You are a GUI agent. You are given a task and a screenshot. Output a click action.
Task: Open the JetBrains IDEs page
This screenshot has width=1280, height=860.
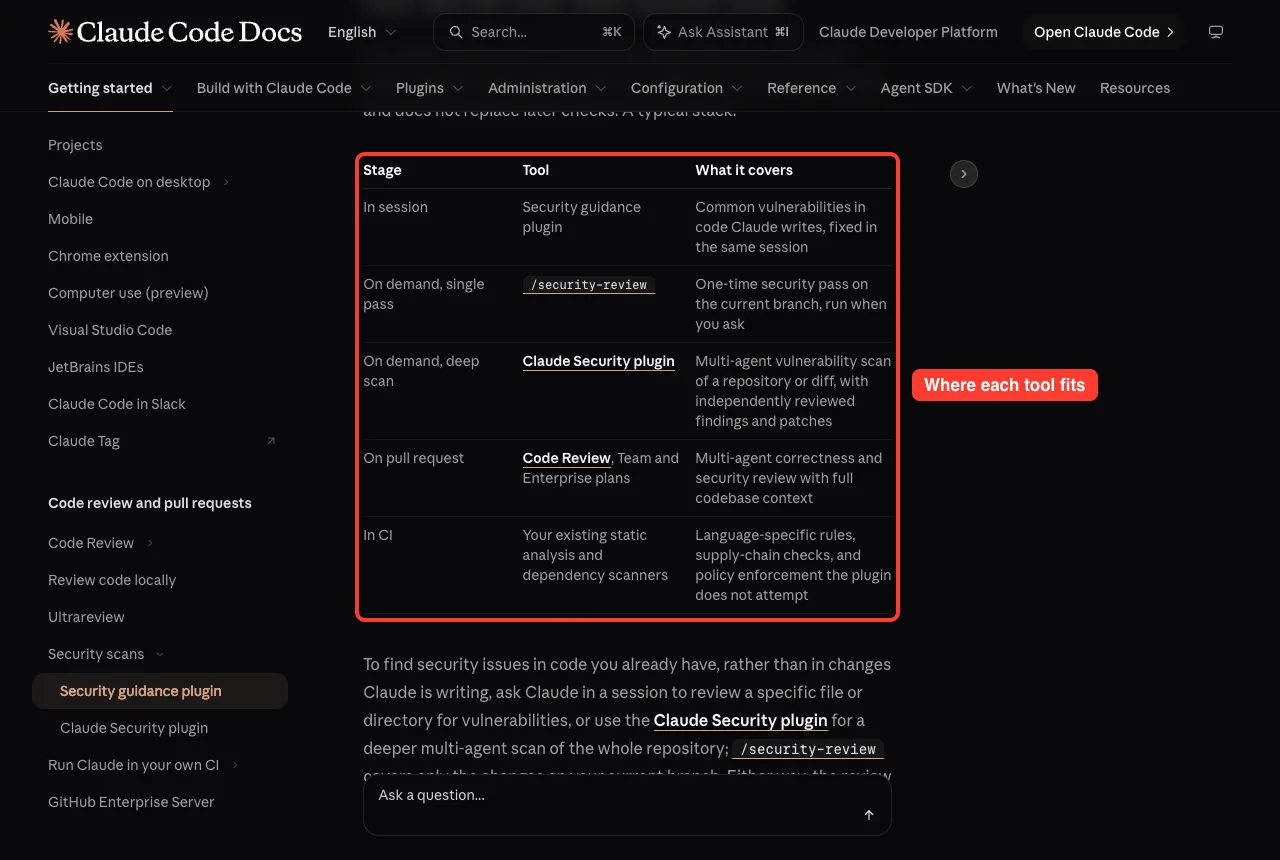96,367
